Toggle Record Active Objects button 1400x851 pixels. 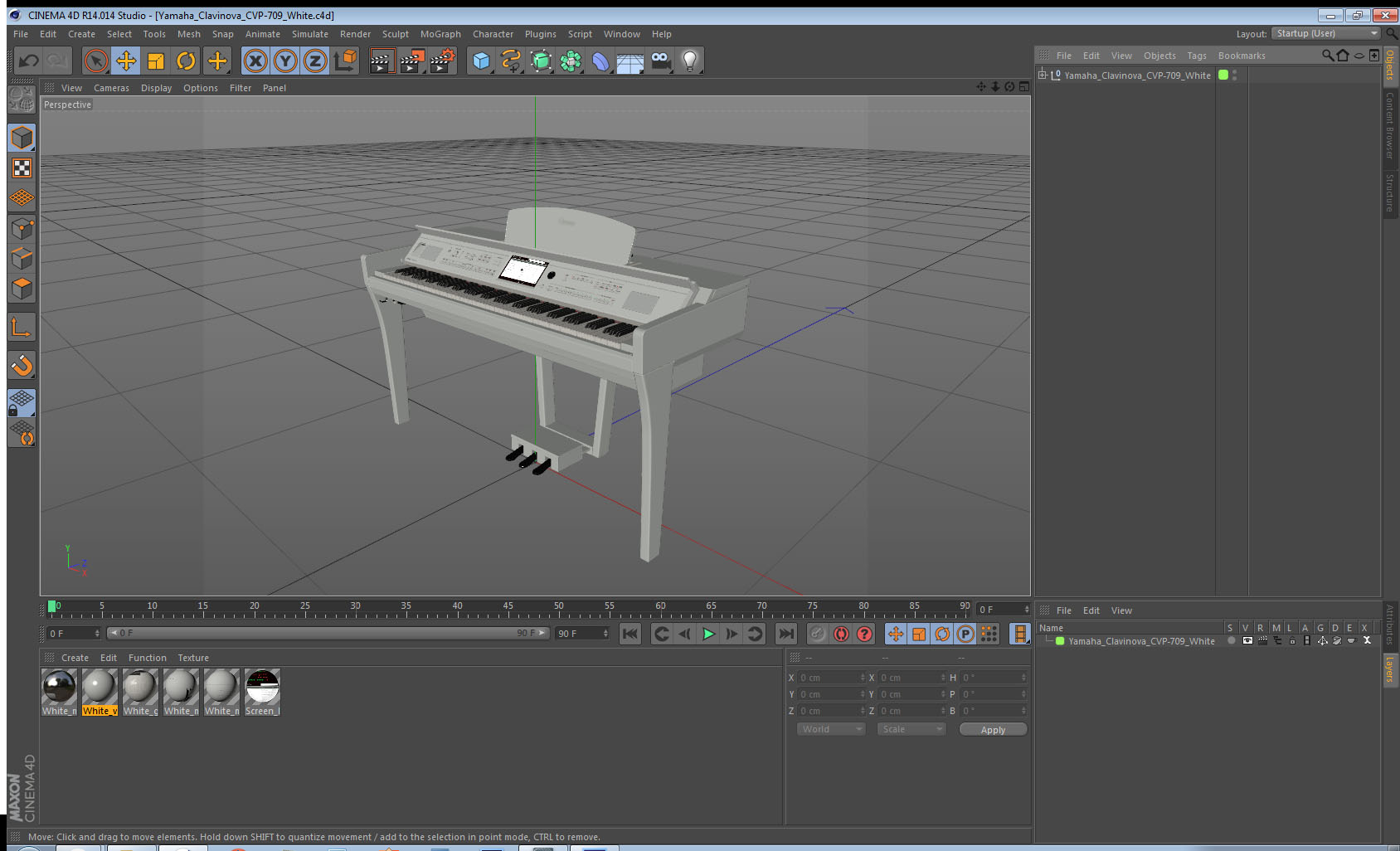[818, 634]
